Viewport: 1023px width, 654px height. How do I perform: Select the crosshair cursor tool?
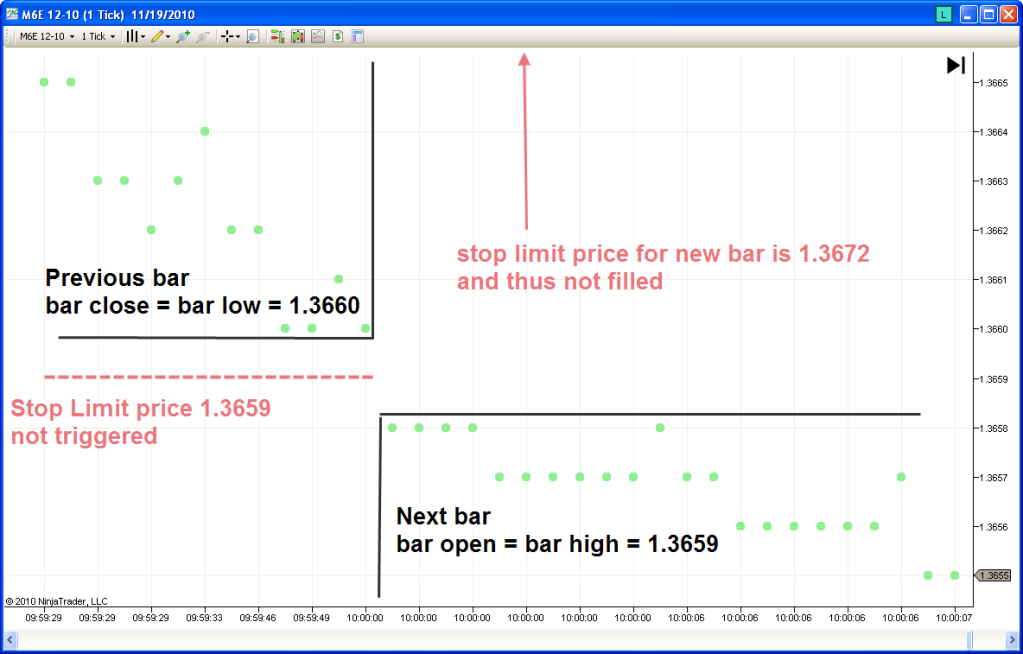pos(229,36)
